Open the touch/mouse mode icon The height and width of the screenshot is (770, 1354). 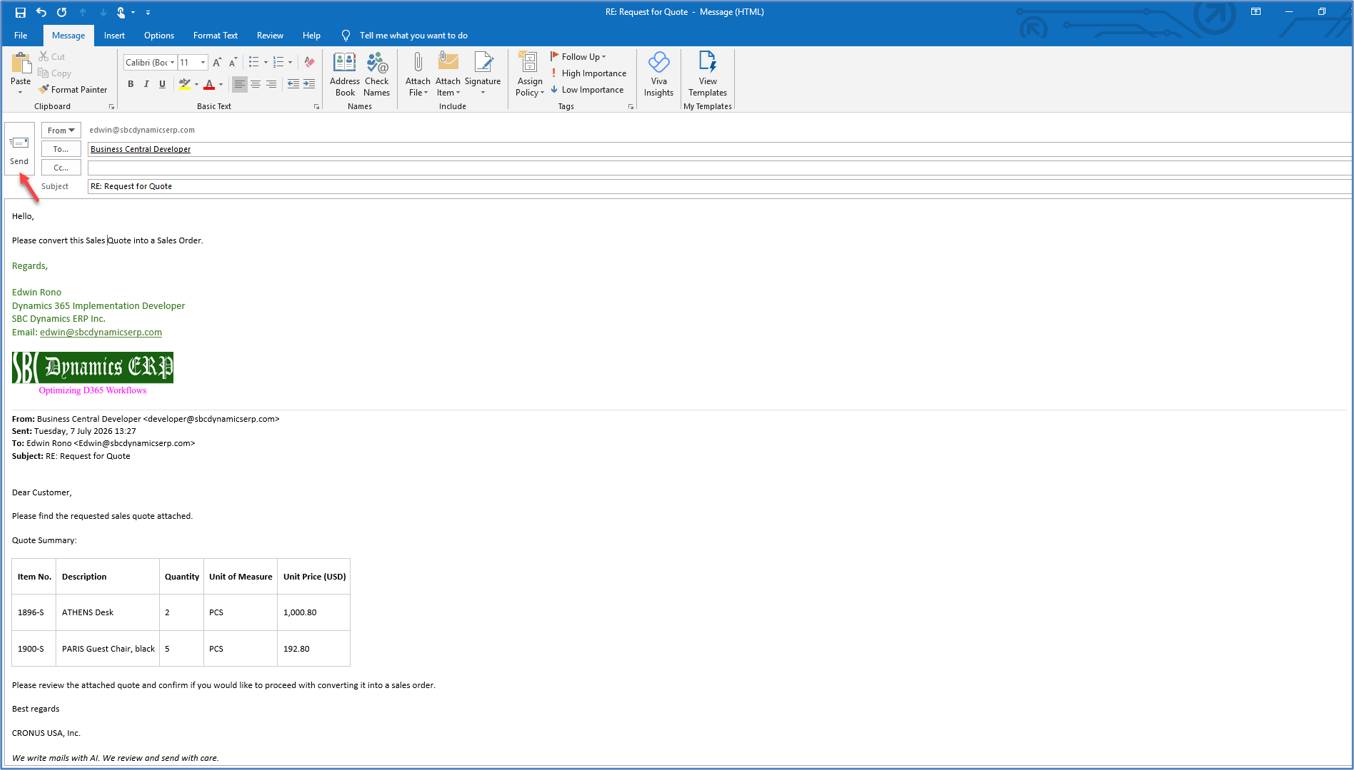tap(121, 12)
